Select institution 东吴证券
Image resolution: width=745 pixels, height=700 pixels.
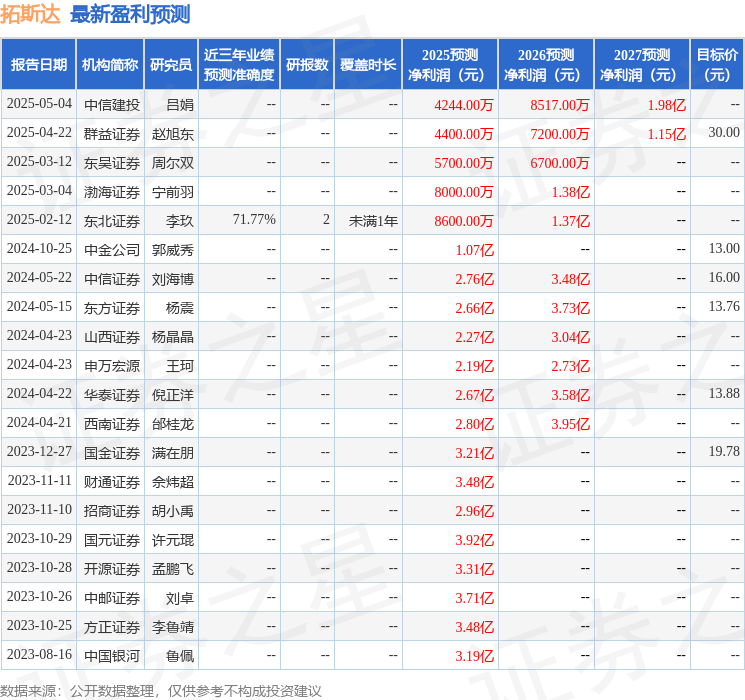click(112, 163)
